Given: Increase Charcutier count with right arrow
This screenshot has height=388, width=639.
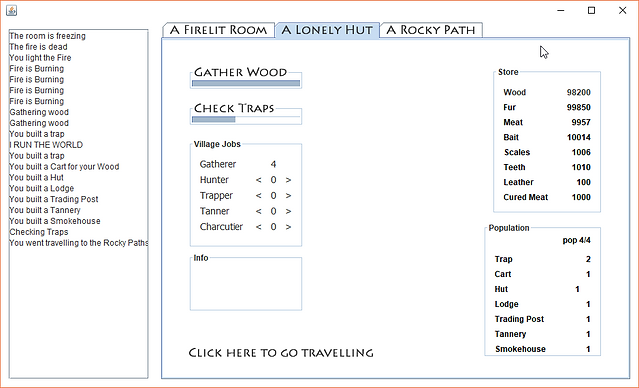Looking at the screenshot, I should pos(288,227).
